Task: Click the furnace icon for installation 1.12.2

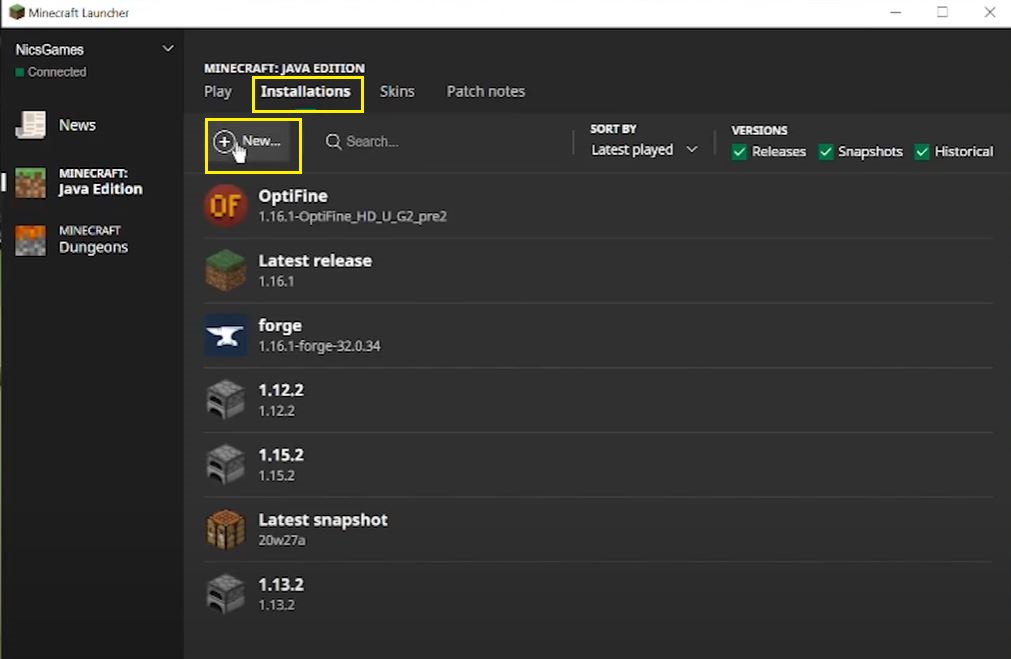Action: (x=225, y=400)
